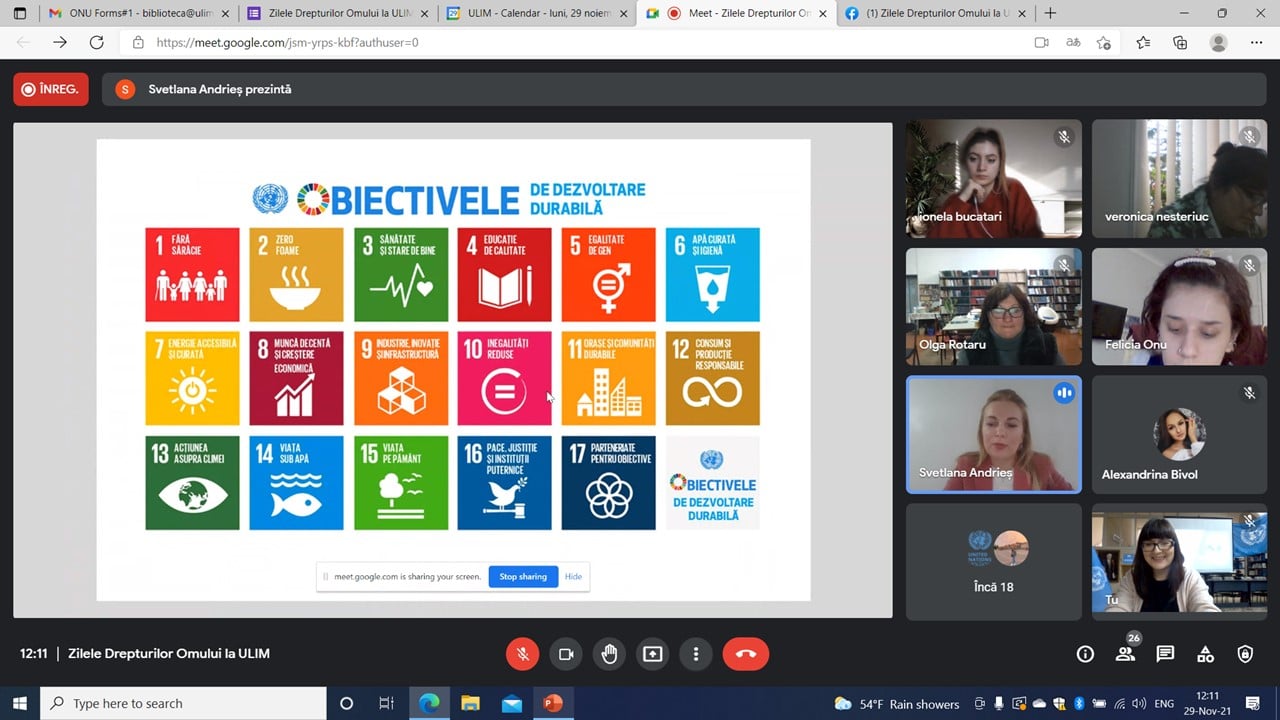Viewport: 1280px width, 720px height.
Task: Open a new browser tab
Action: tap(1050, 14)
